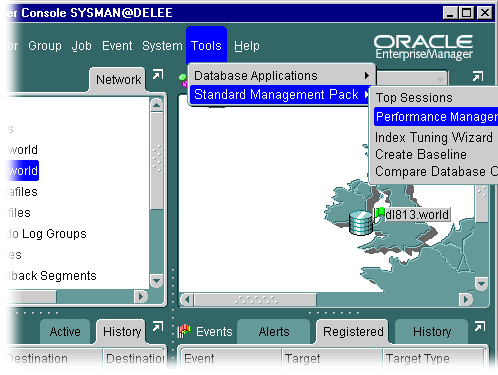Sort by the Target column header
Viewport: 498px width, 375px height.
point(333,359)
